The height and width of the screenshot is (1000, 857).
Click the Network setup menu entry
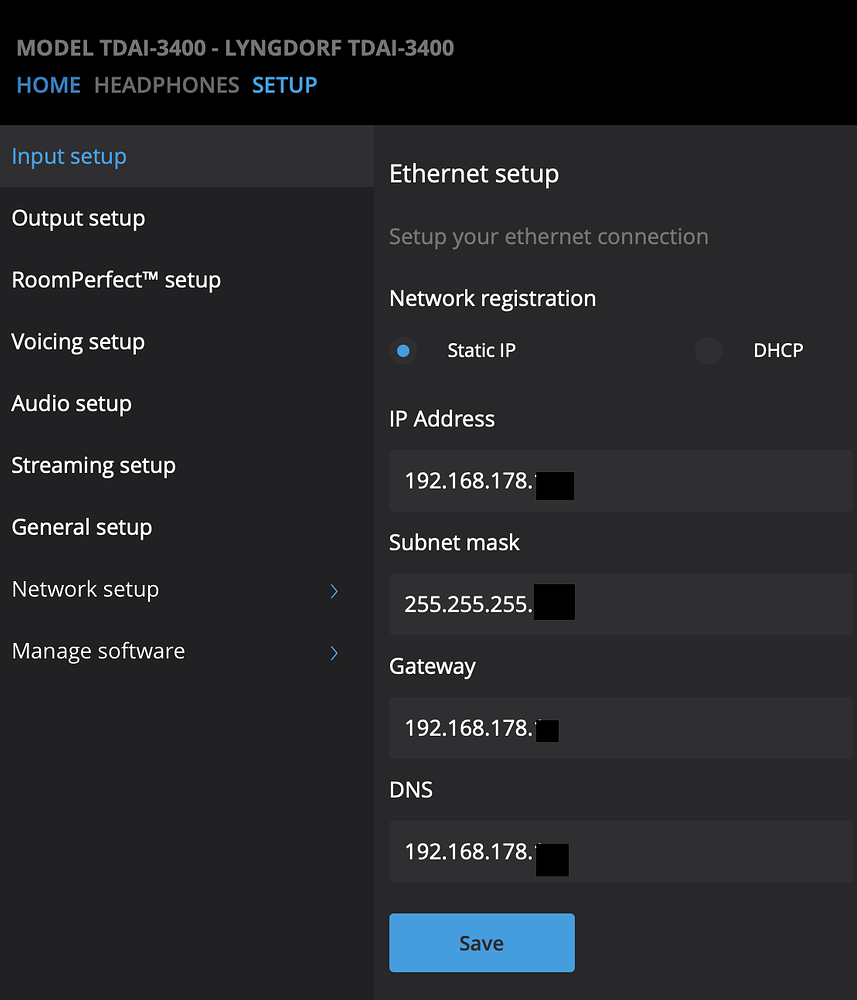(85, 590)
